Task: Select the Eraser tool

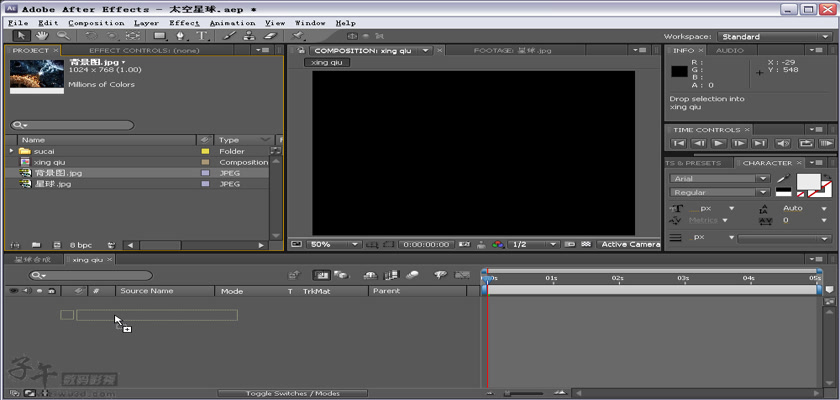Action: point(271,36)
